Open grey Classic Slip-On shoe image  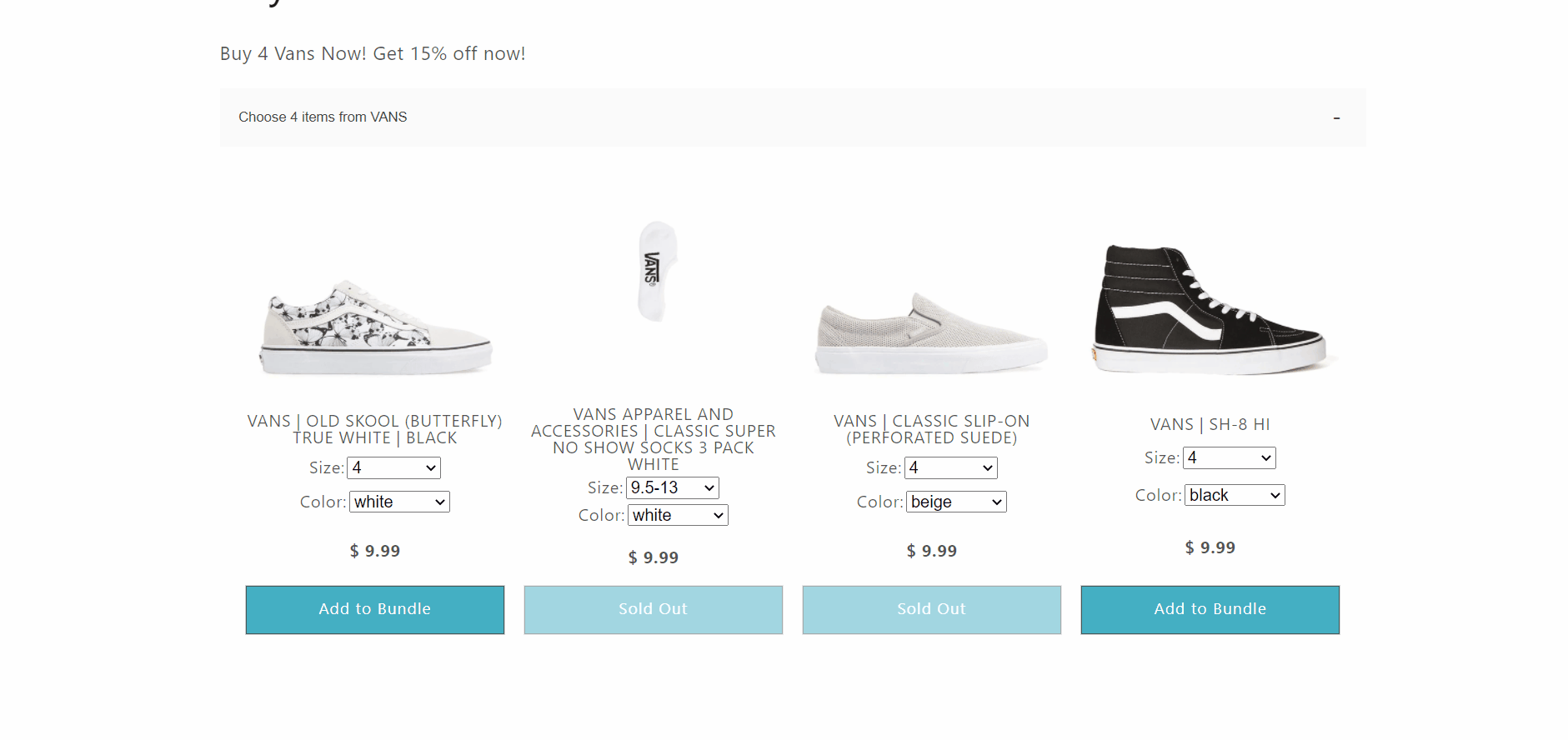pos(931,333)
